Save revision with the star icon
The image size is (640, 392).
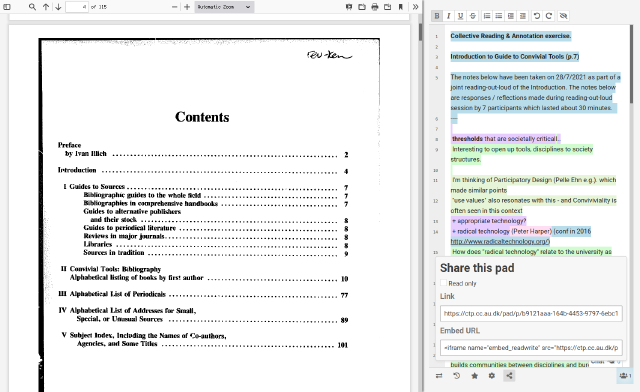click(474, 376)
